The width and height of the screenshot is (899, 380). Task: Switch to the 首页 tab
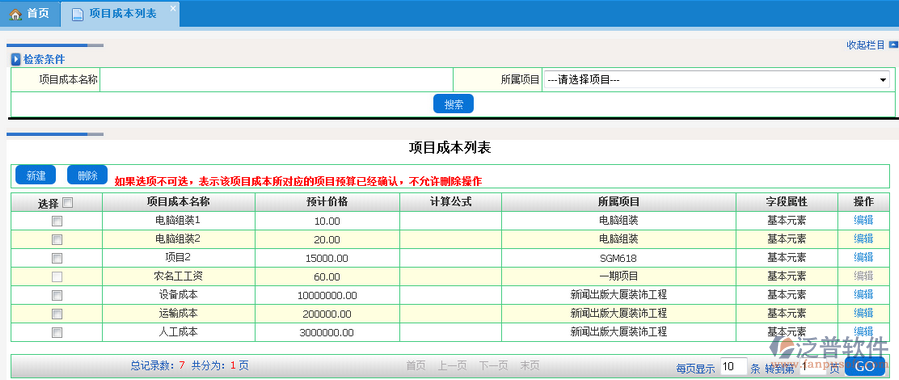coord(30,14)
